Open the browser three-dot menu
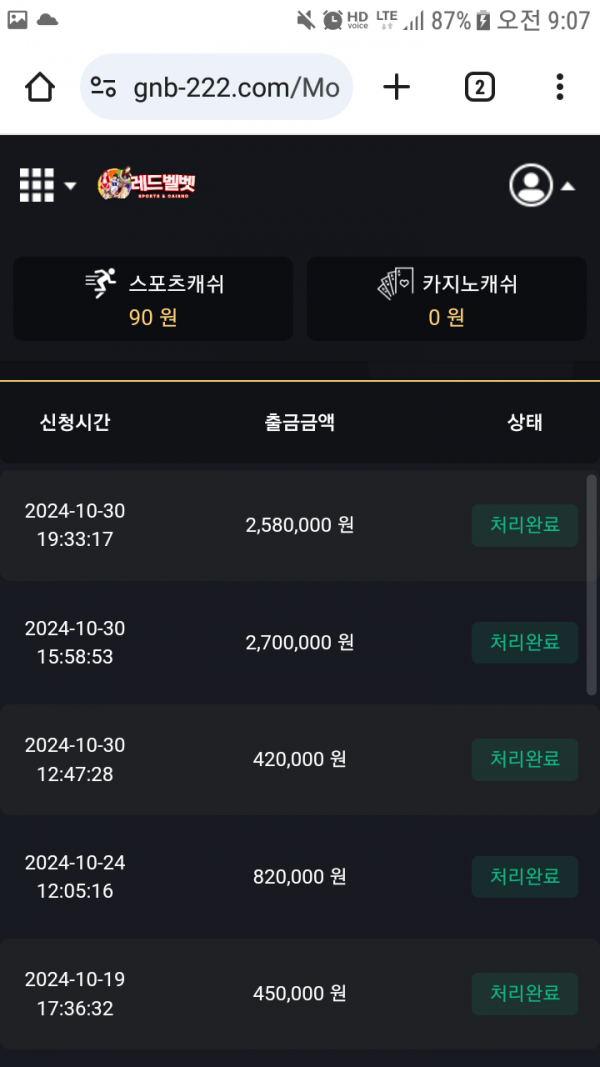This screenshot has height=1067, width=600. tap(560, 88)
